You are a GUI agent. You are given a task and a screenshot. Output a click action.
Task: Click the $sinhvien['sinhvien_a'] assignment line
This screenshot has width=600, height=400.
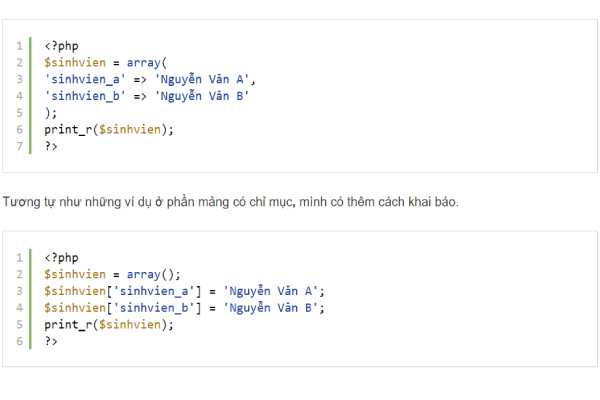coord(185,291)
